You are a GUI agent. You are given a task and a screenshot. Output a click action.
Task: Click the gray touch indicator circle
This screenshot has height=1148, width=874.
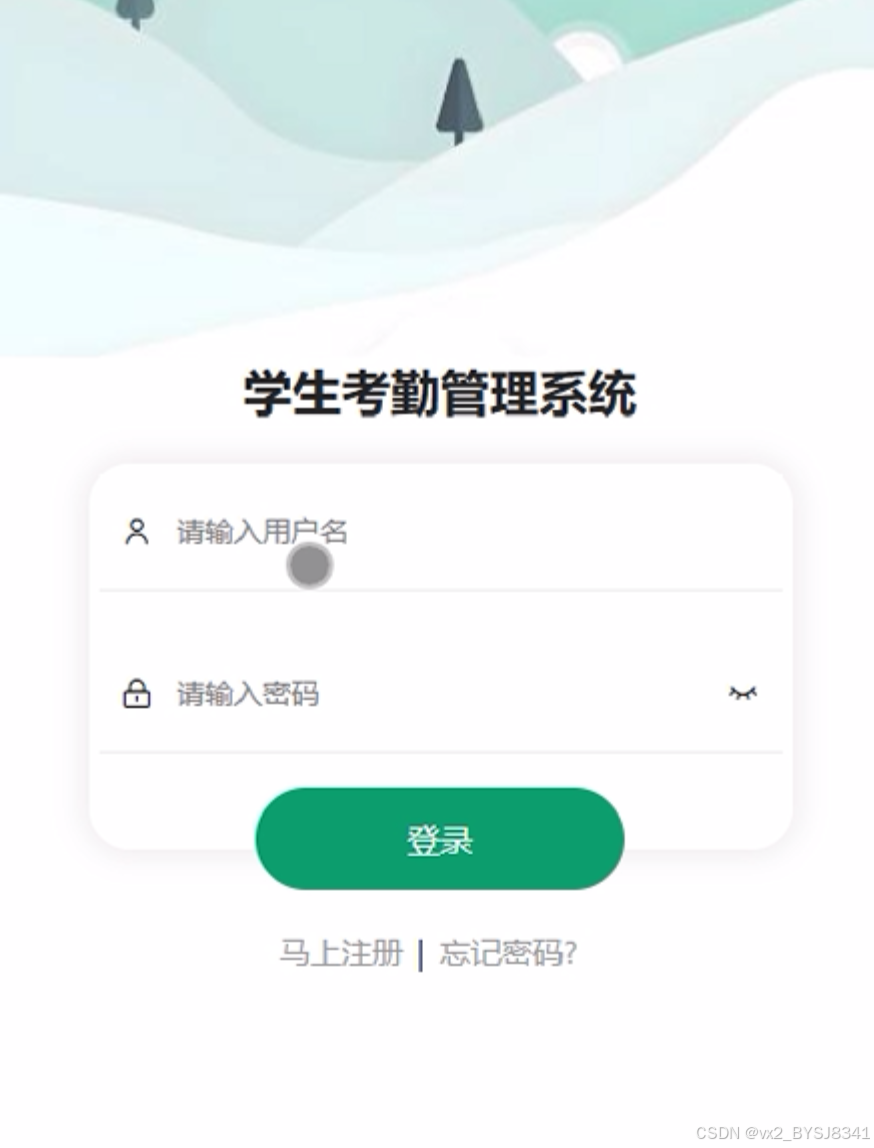tap(310, 566)
